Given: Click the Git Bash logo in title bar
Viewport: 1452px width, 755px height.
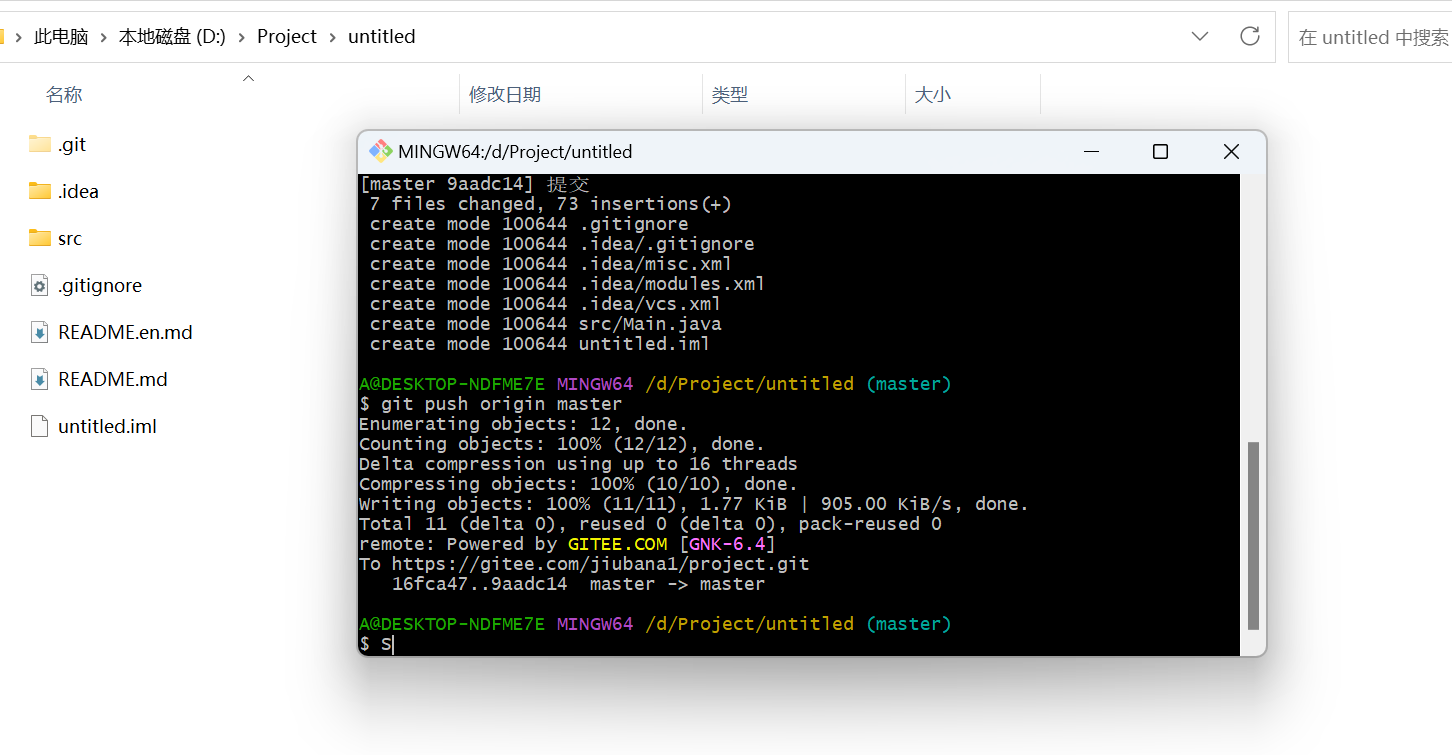Looking at the screenshot, I should click(x=380, y=152).
